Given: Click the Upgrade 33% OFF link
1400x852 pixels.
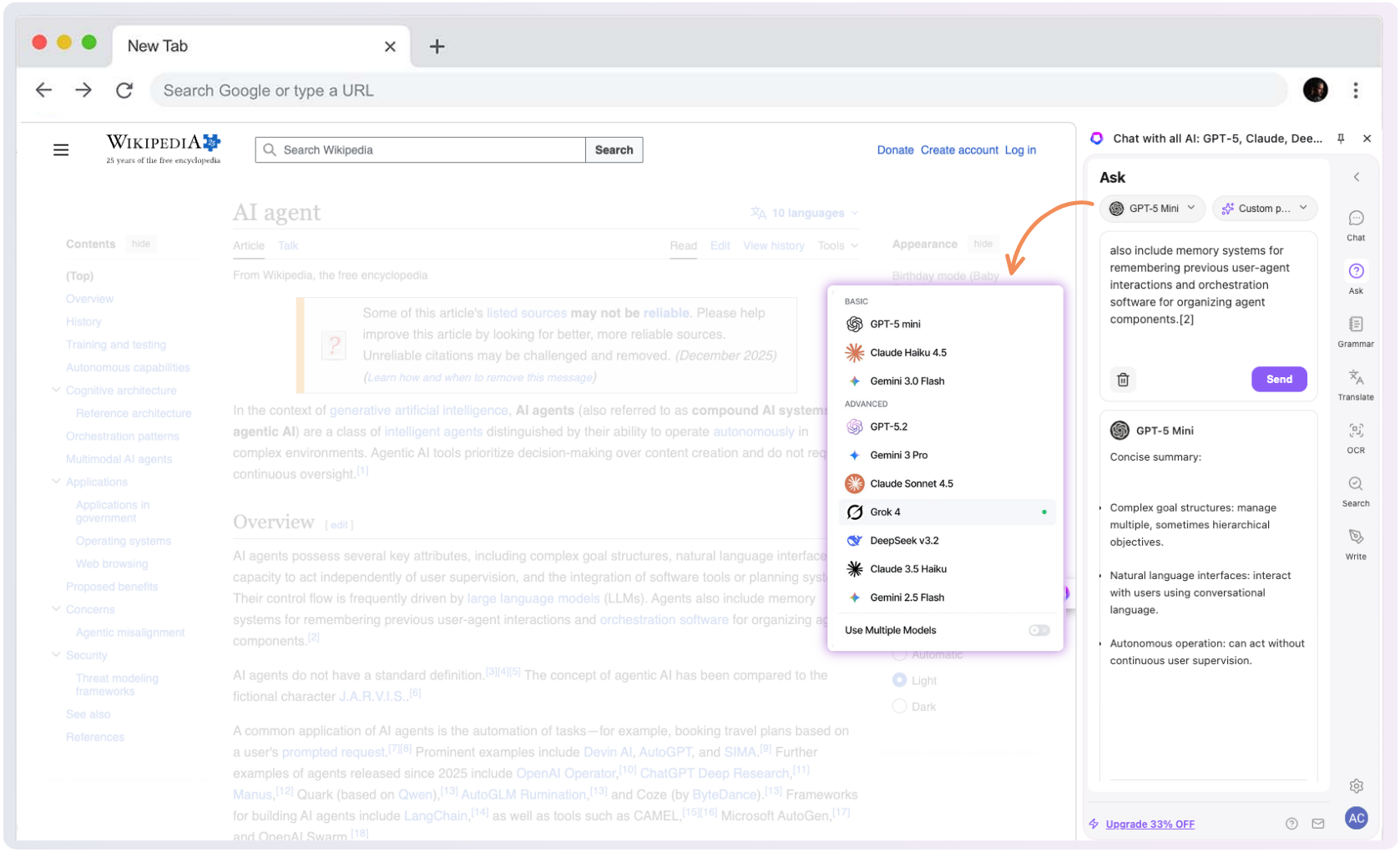Looking at the screenshot, I should 1150,824.
